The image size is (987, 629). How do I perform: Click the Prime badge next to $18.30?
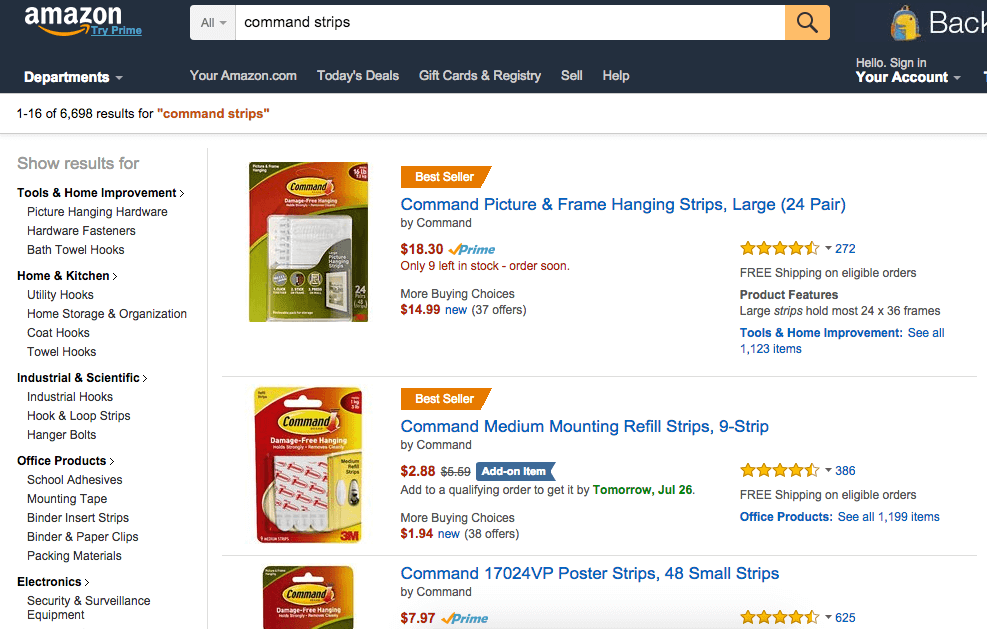[x=472, y=249]
